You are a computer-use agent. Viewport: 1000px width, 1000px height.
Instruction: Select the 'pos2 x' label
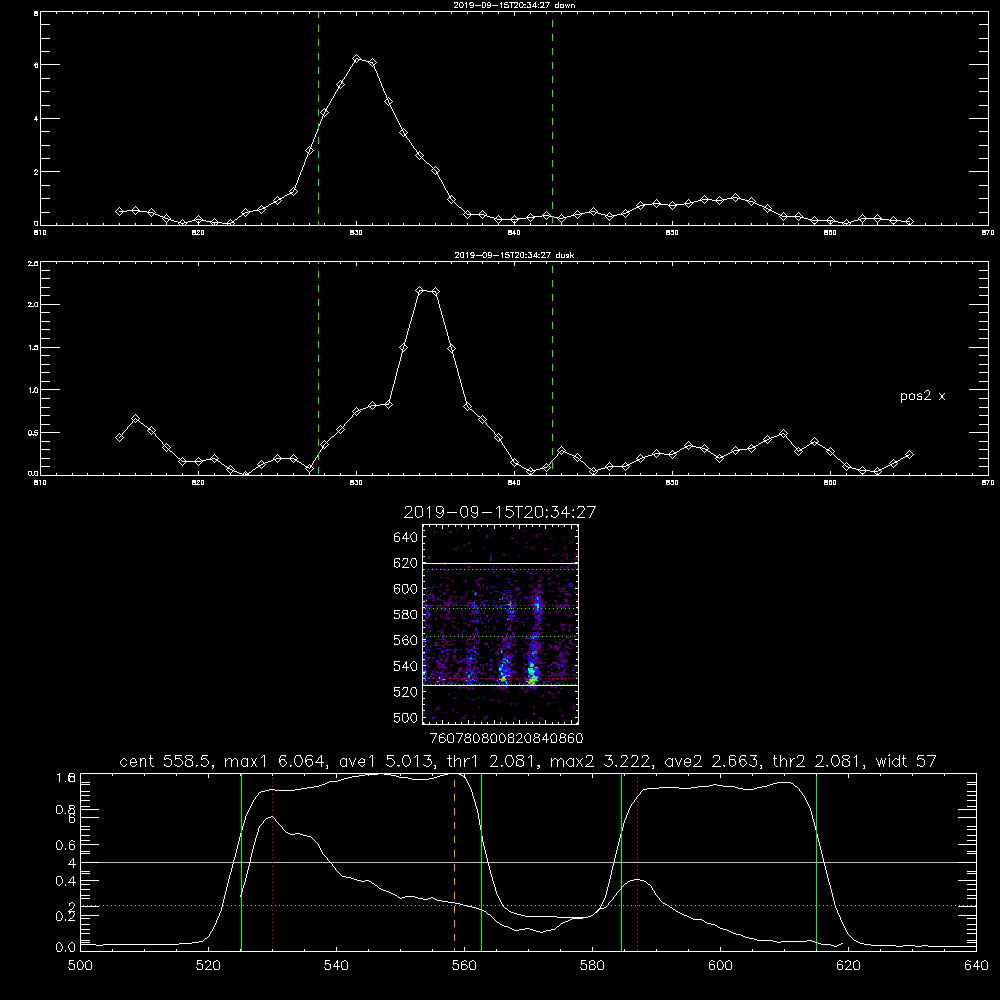922,396
